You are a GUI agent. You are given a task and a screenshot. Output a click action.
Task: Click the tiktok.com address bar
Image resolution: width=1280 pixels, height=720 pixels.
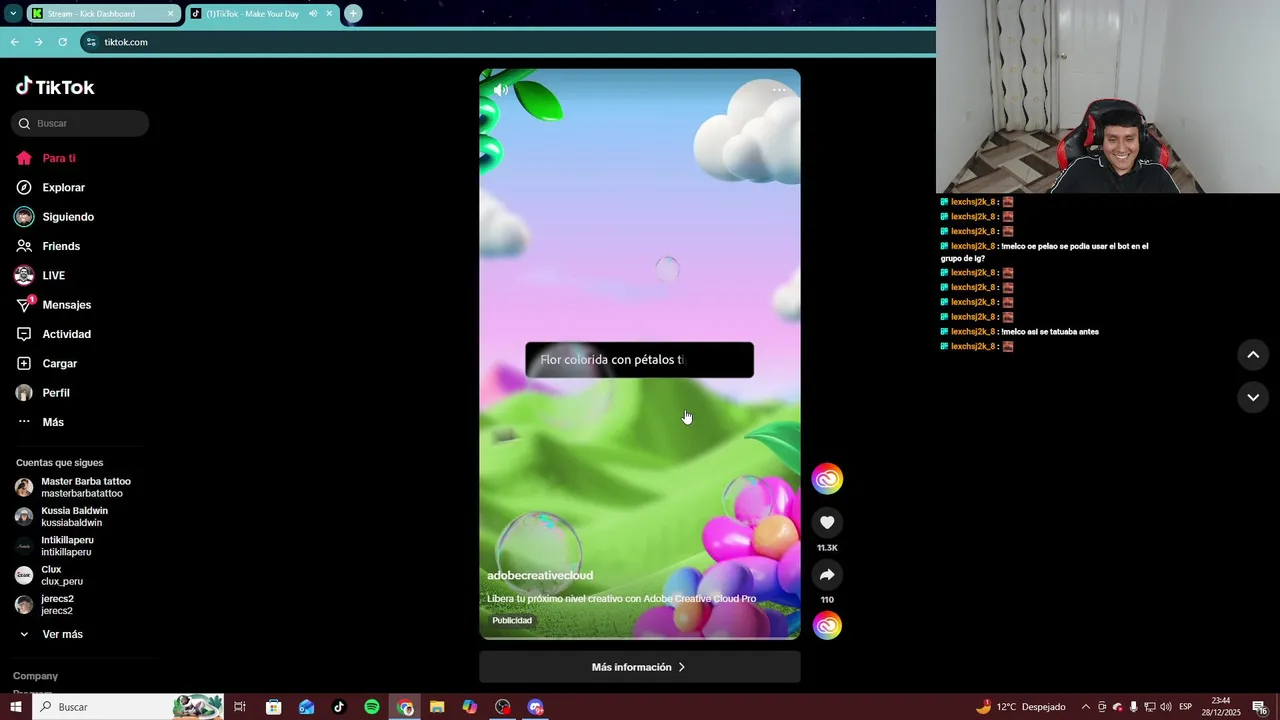[510, 42]
